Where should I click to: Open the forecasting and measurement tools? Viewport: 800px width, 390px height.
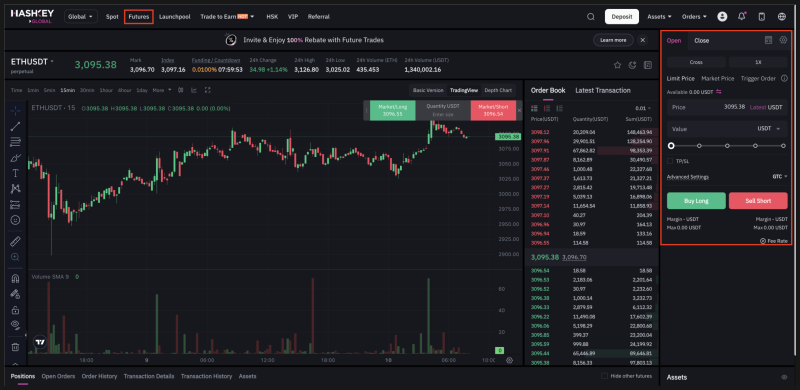coord(15,204)
